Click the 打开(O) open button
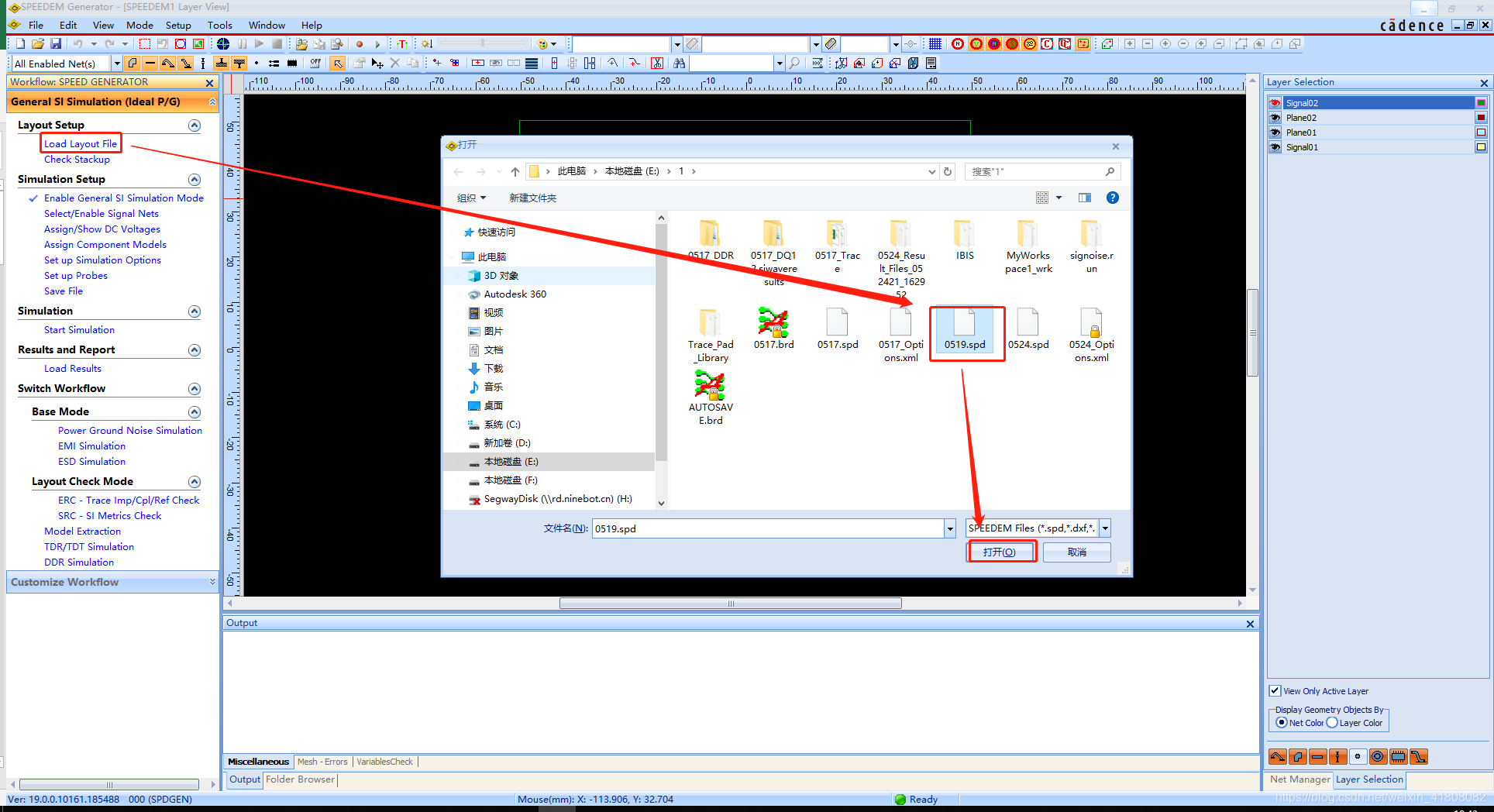 [x=1000, y=552]
